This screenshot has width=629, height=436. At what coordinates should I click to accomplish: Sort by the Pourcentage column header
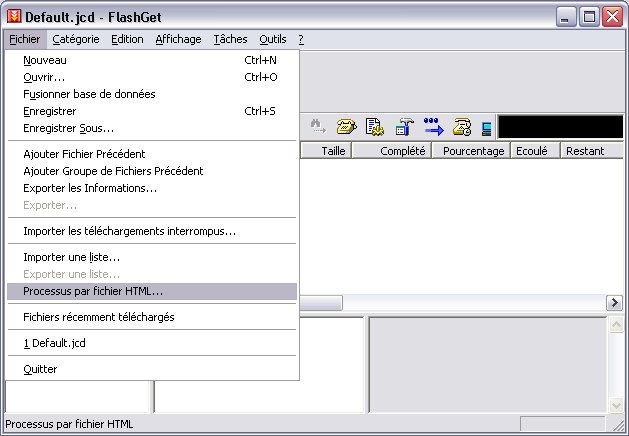471,151
